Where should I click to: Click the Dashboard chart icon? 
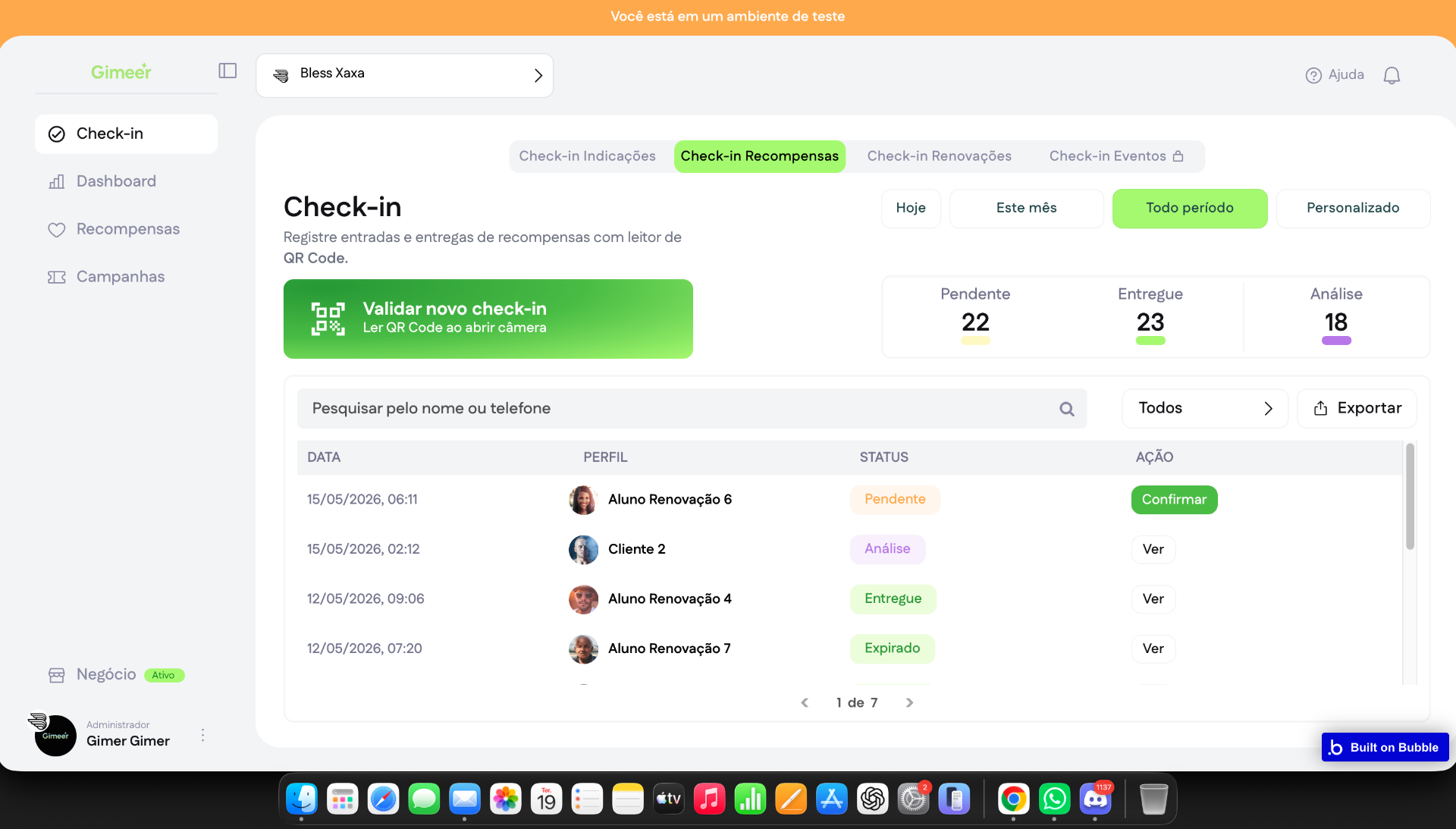57,182
